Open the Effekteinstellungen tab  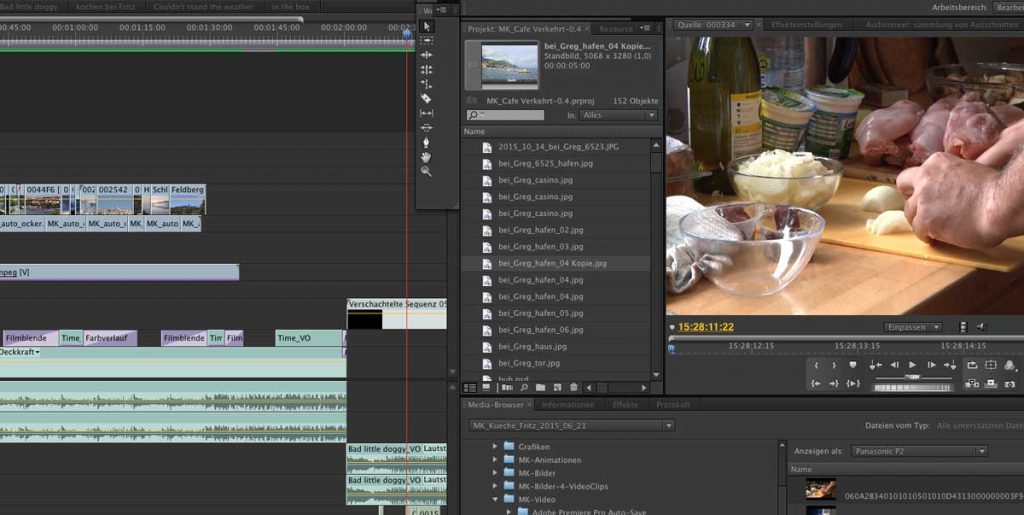point(805,25)
